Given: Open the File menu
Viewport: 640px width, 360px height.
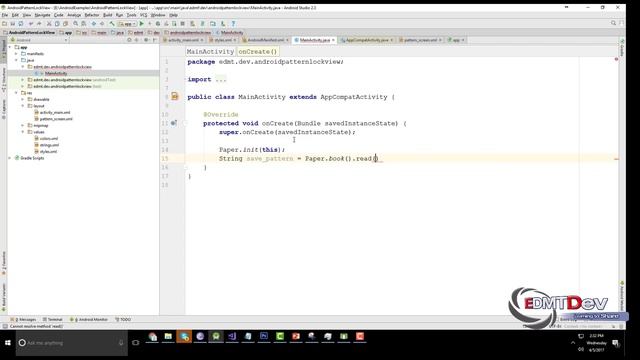Looking at the screenshot, I should 5,15.
